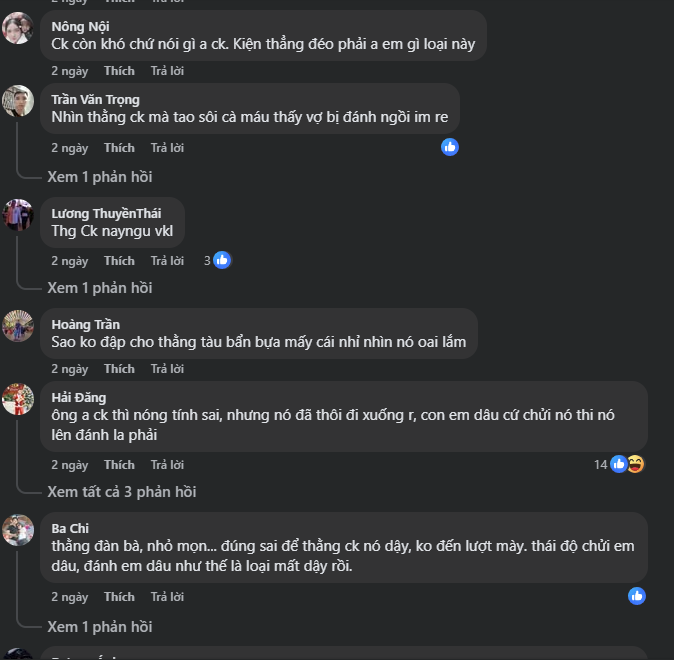The image size is (674, 660).
Task: Like Nông Nội's comment with Thích
Action: (119, 71)
